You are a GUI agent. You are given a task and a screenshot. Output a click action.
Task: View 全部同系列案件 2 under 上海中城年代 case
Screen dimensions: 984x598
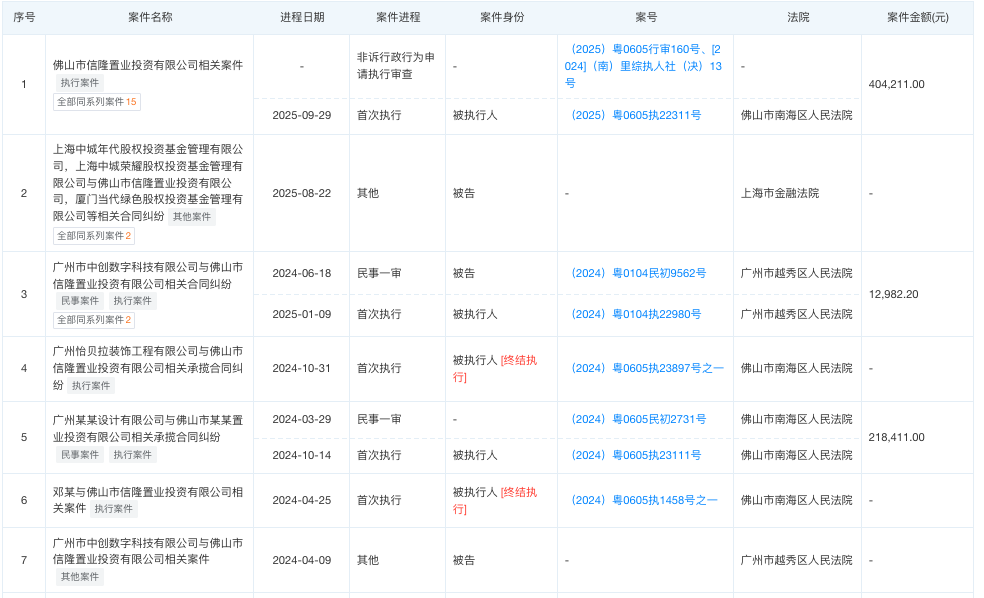click(94, 236)
